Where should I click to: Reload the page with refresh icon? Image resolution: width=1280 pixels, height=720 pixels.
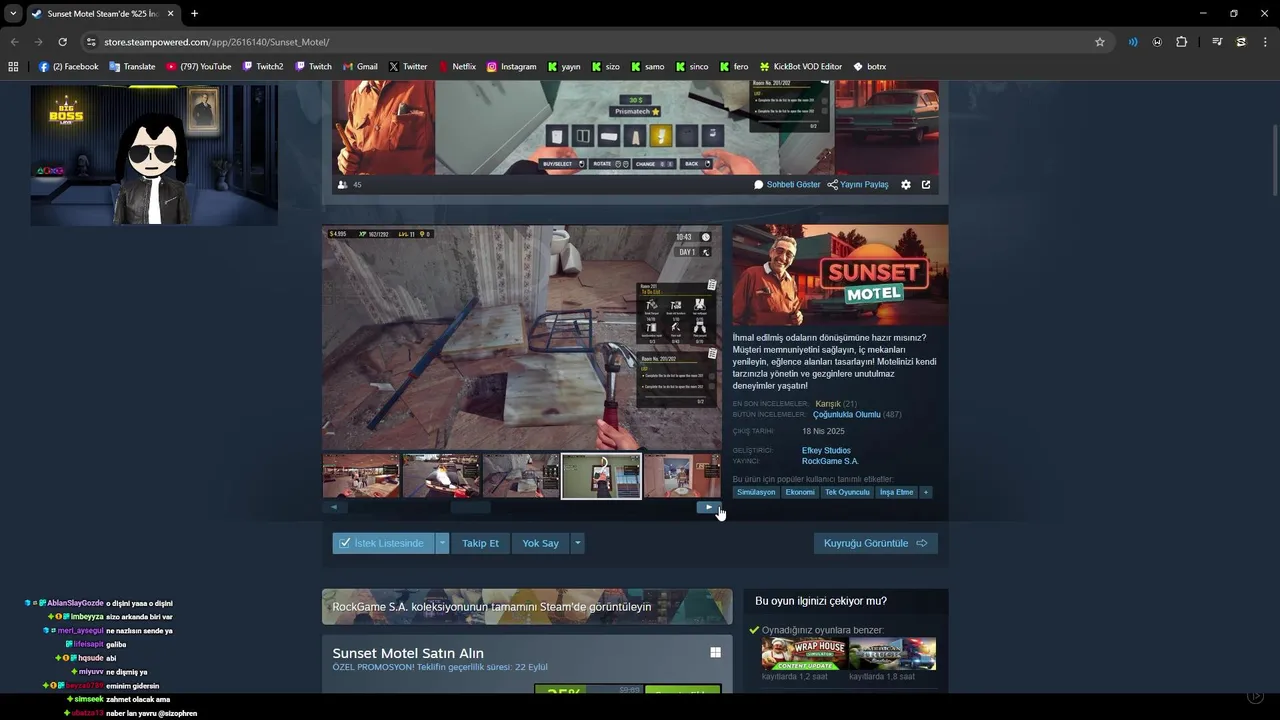coord(62,42)
